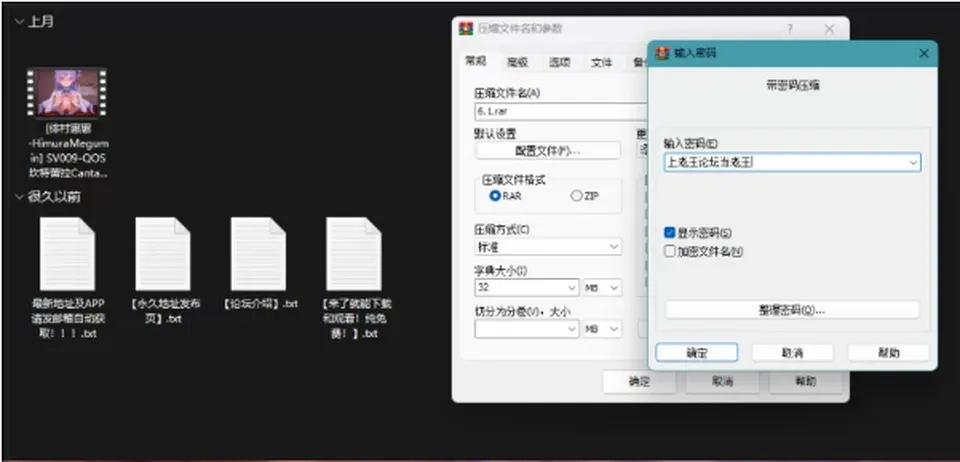960x462 pixels.
Task: Switch to the 常规 tab
Action: pos(476,61)
